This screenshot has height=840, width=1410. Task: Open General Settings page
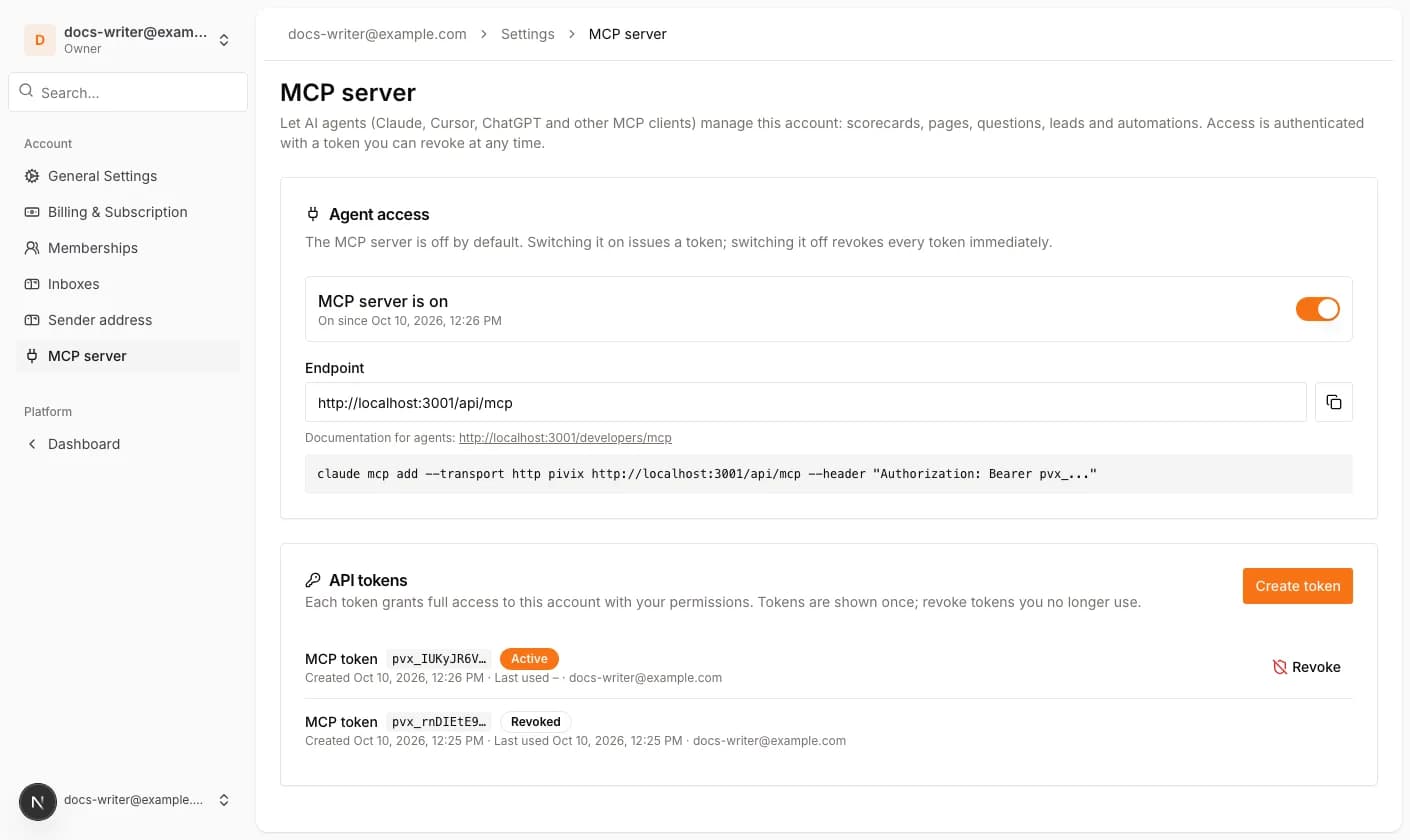pos(128,176)
